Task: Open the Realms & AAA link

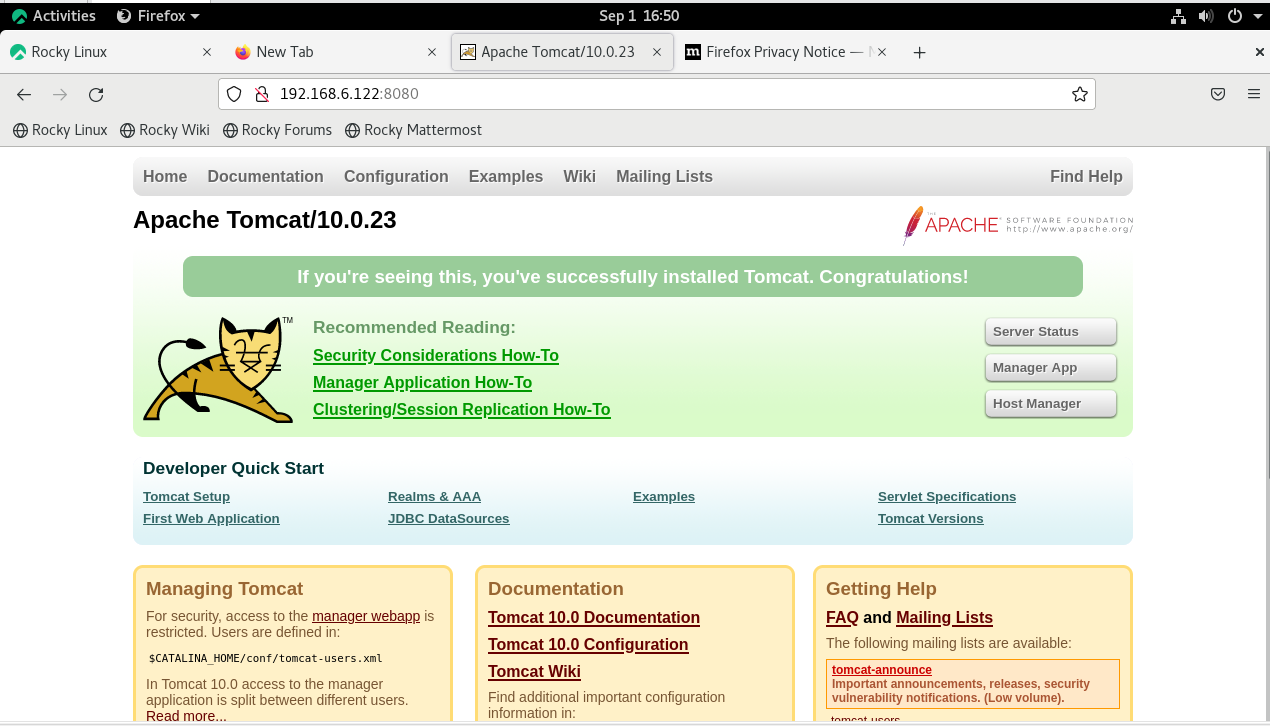Action: click(434, 497)
